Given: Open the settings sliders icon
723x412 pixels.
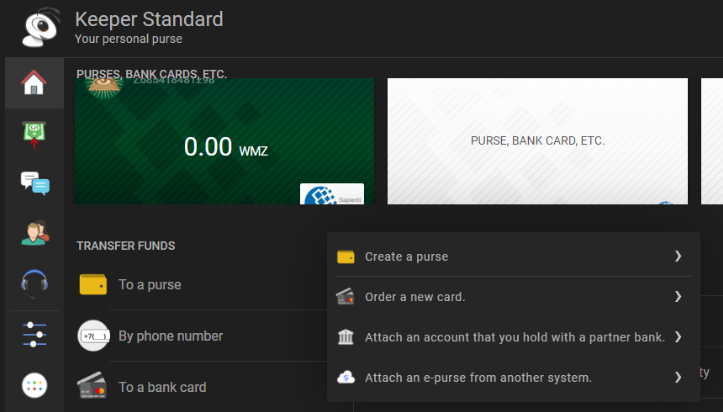Looking at the screenshot, I should [34, 334].
